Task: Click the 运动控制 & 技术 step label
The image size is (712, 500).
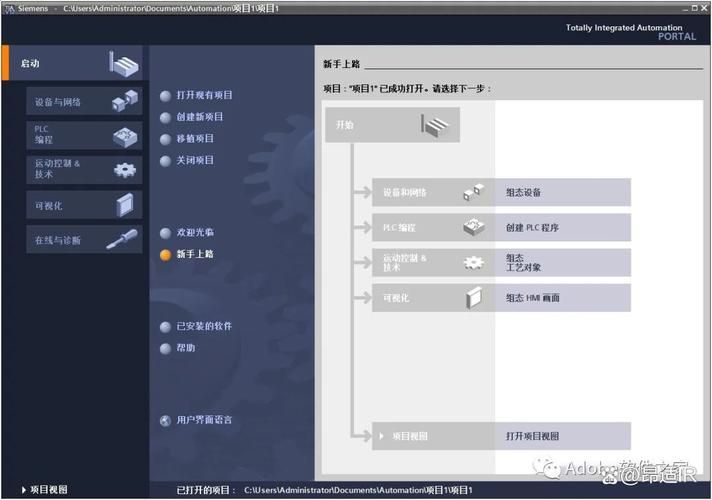Action: 405,262
